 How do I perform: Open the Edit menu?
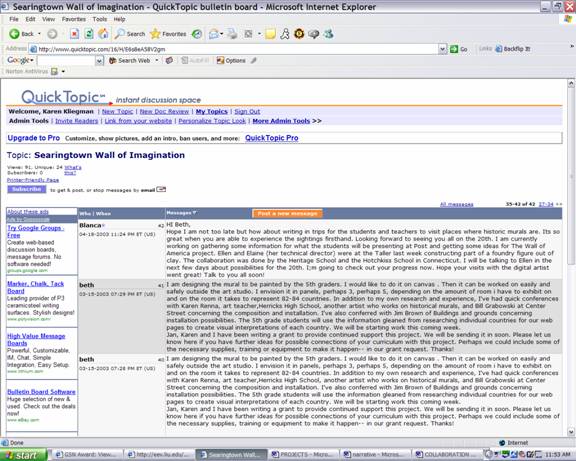click(30, 19)
